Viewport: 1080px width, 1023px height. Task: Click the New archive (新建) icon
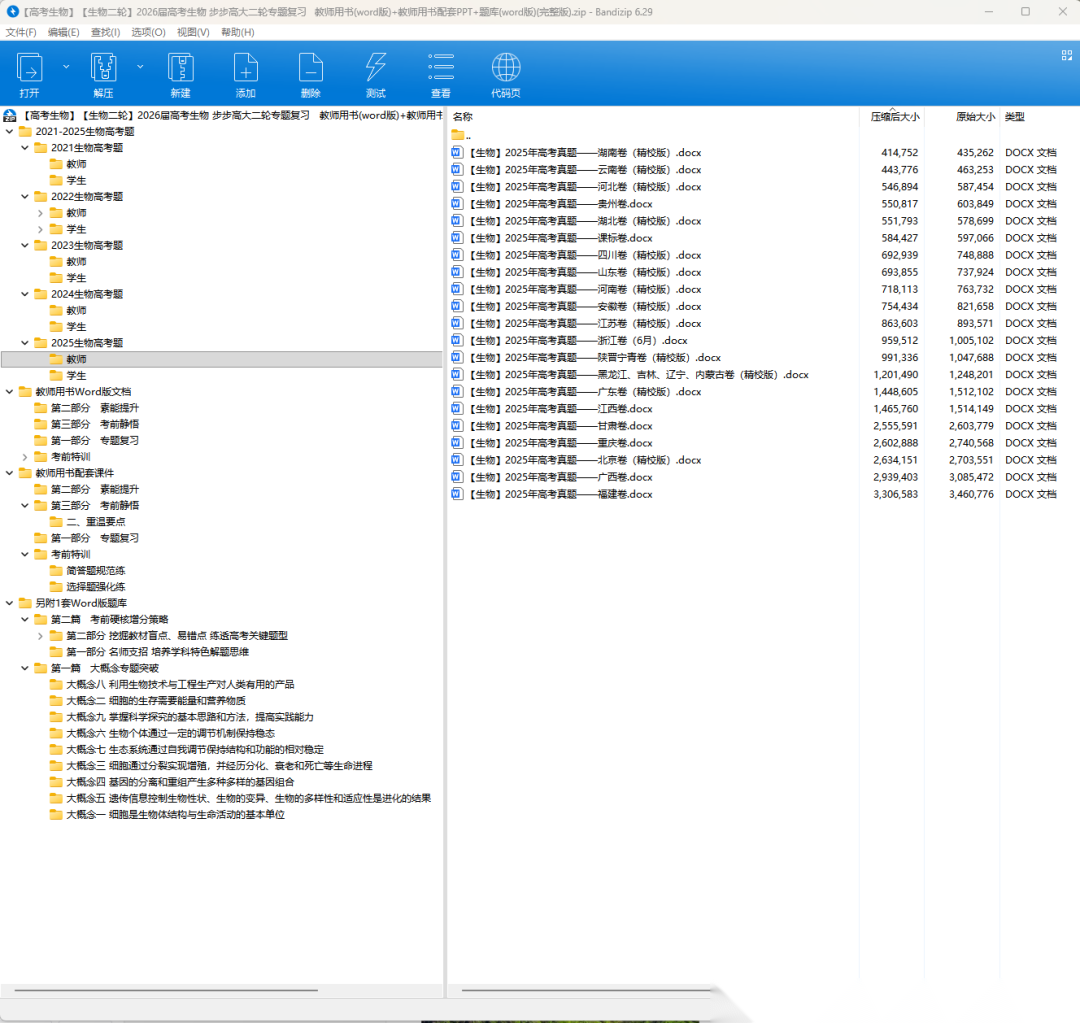[x=180, y=68]
